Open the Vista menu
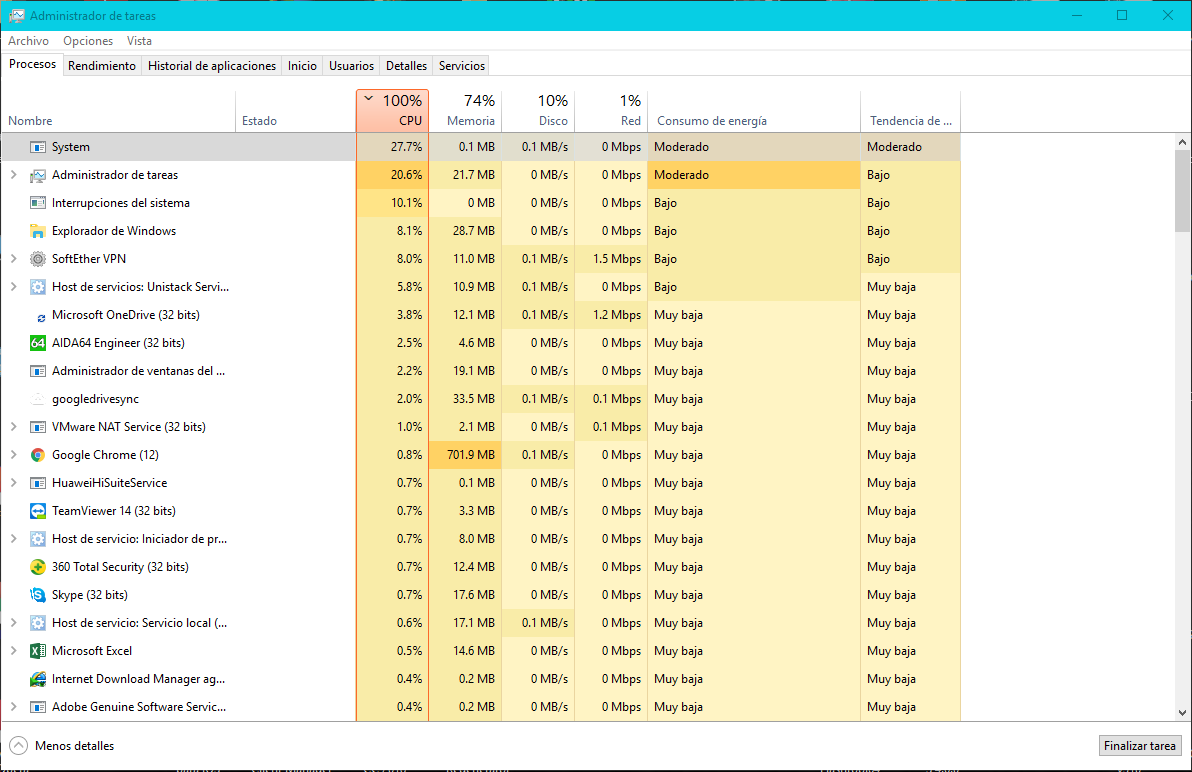Screen dimensions: 1192x772 tap(139, 41)
